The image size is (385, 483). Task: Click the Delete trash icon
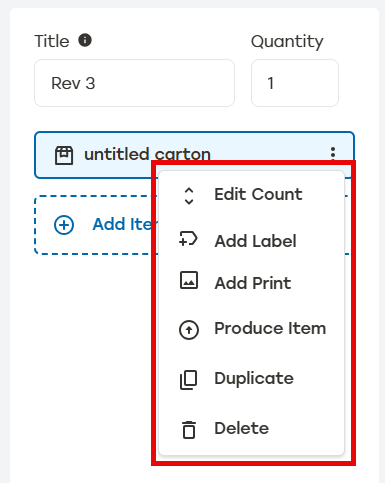tap(189, 430)
